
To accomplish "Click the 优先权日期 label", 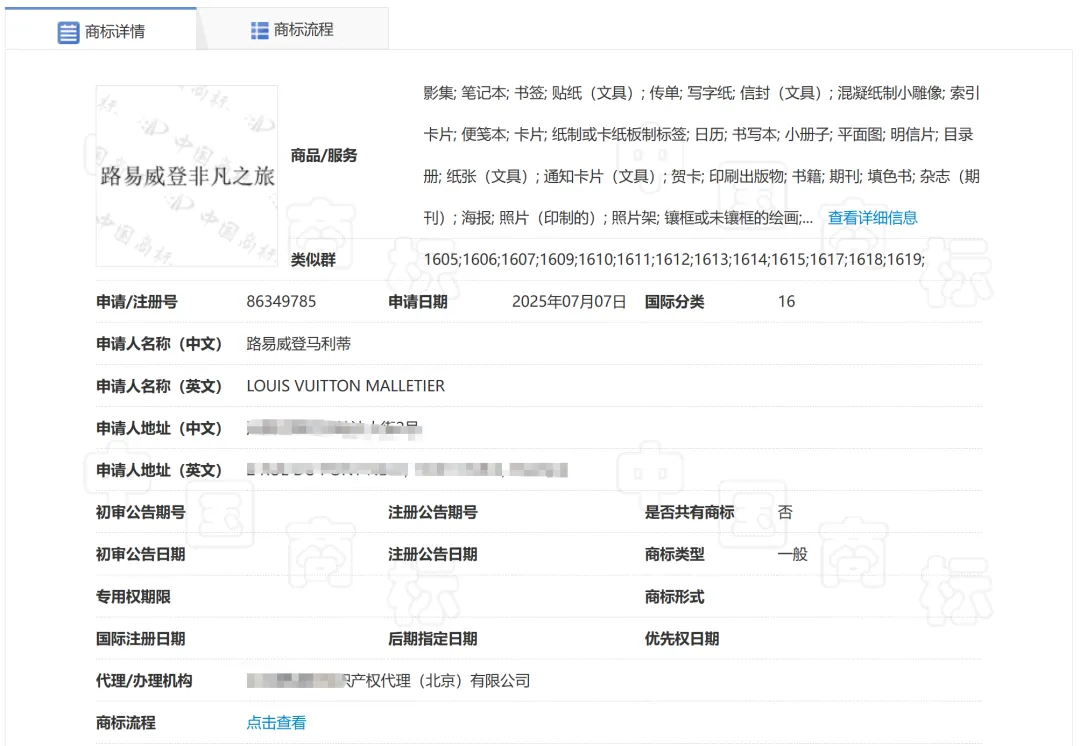I will [x=682, y=639].
